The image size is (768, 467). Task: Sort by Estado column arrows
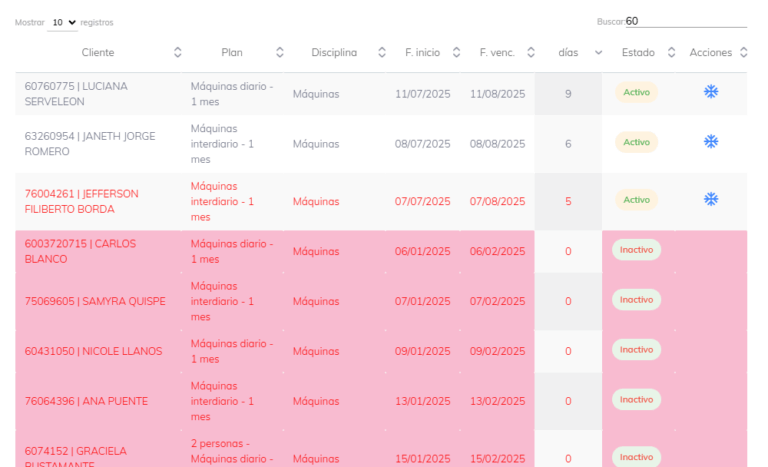671,53
